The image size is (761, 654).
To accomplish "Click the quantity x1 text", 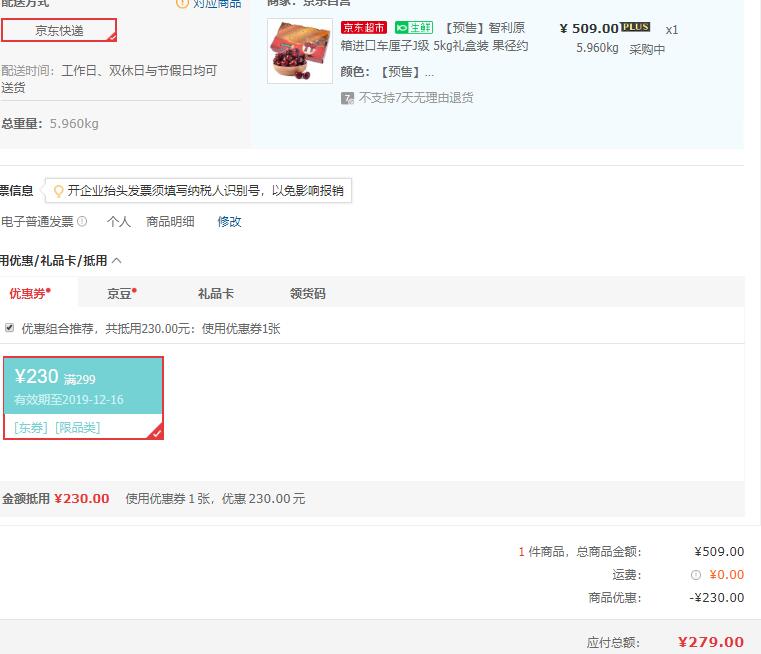I will [672, 30].
